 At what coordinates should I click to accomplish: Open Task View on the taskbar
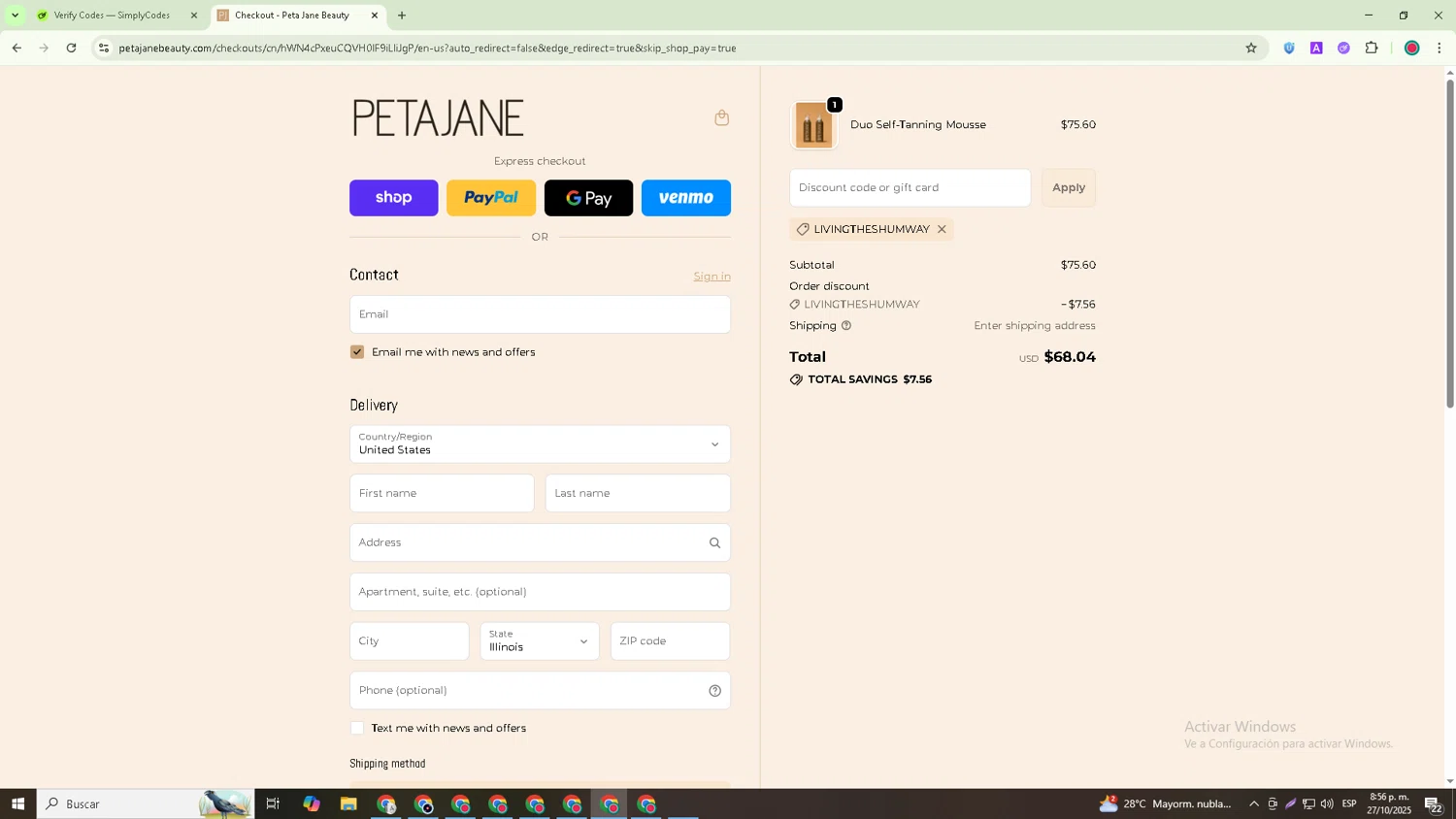[x=273, y=804]
